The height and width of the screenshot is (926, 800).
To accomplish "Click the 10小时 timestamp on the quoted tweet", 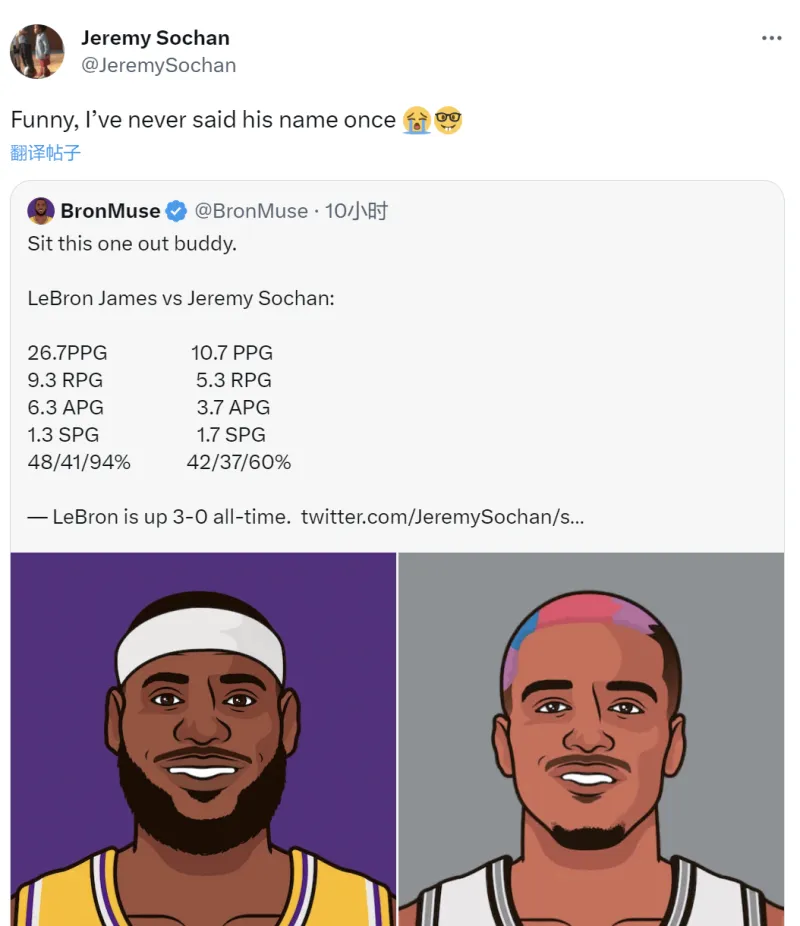I will tap(356, 211).
